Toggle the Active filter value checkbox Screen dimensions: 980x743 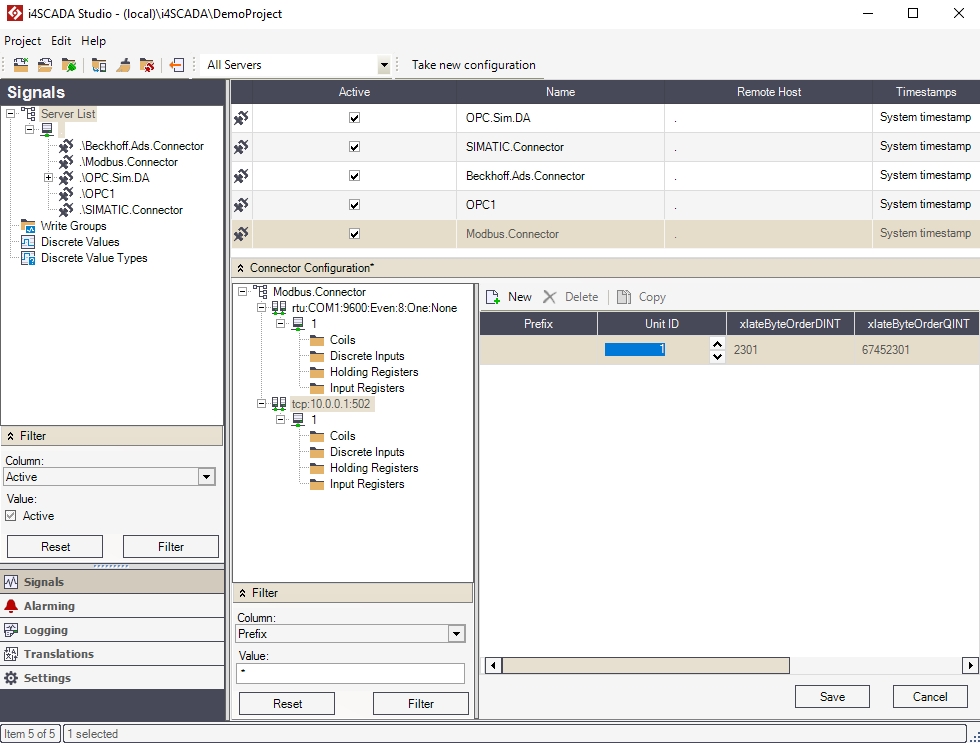pyautogui.click(x=11, y=516)
